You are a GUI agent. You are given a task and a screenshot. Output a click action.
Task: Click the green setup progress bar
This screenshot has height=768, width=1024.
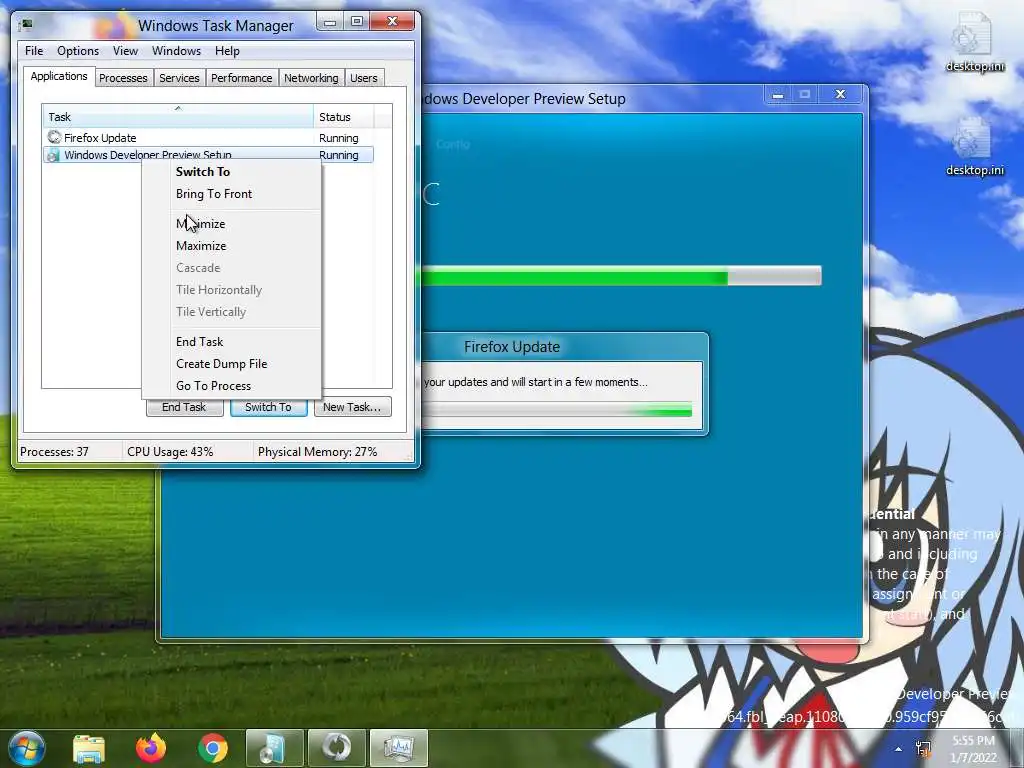(621, 276)
